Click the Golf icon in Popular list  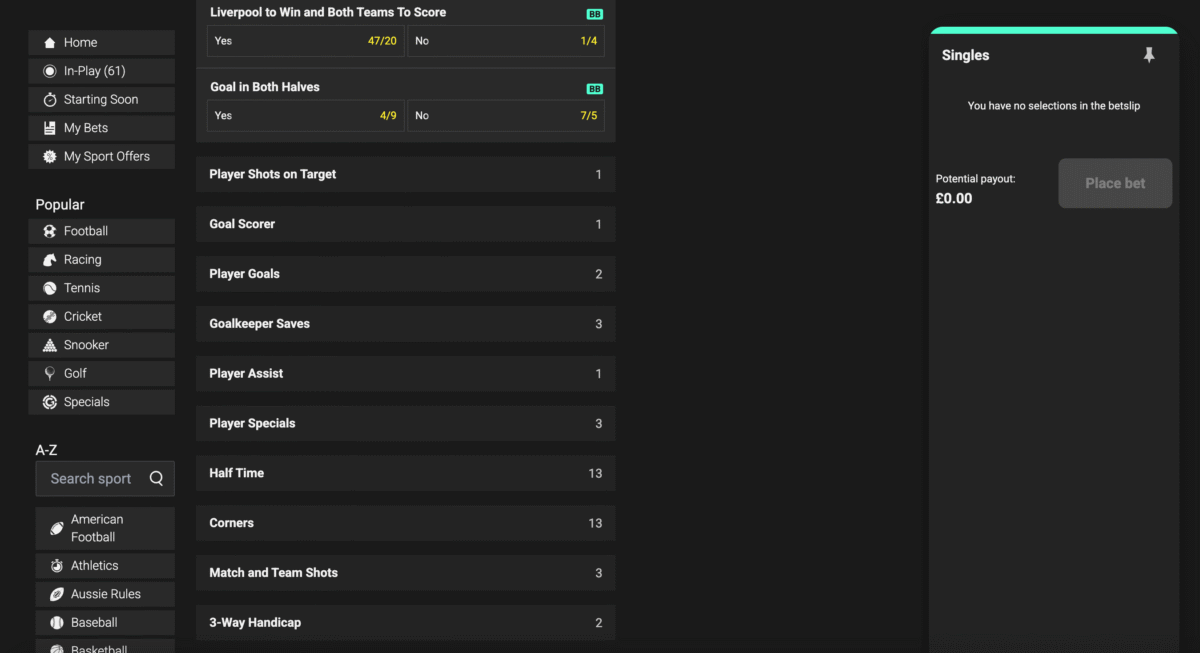point(50,373)
